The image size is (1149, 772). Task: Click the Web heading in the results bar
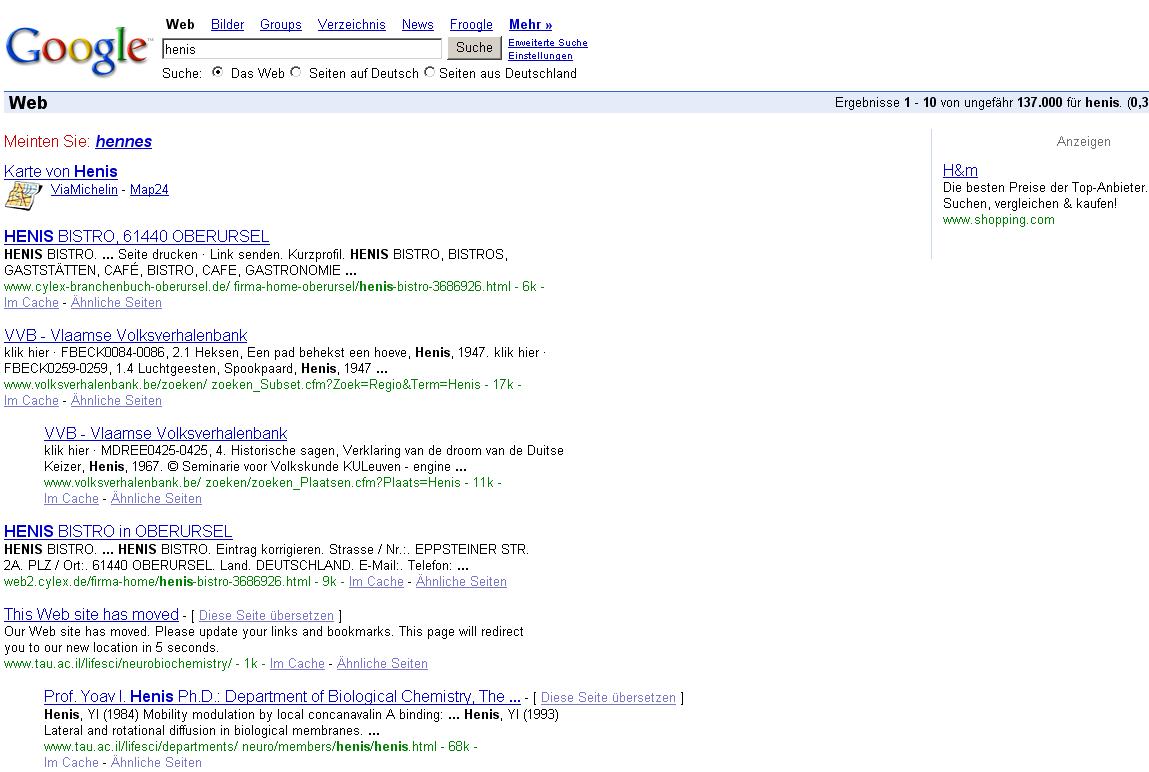(x=28, y=103)
